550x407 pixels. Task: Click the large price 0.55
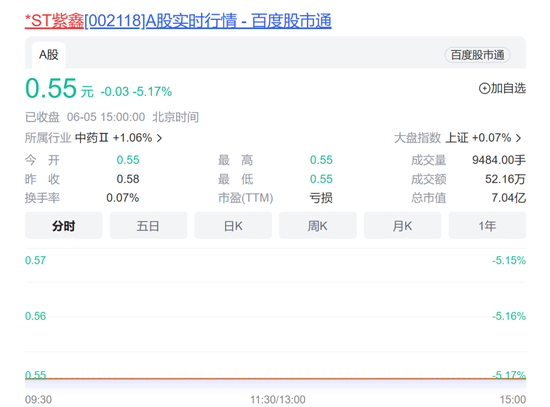(x=51, y=88)
